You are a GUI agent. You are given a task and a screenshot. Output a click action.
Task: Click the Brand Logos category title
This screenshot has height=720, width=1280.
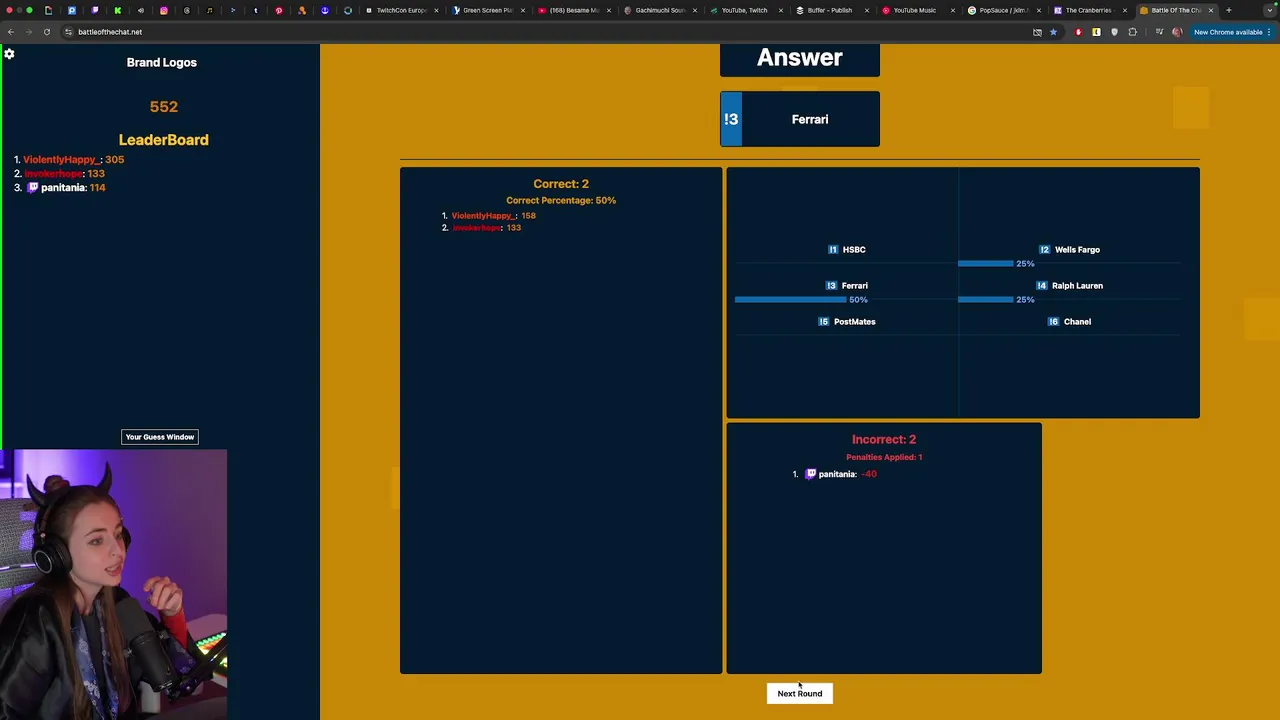tap(162, 62)
